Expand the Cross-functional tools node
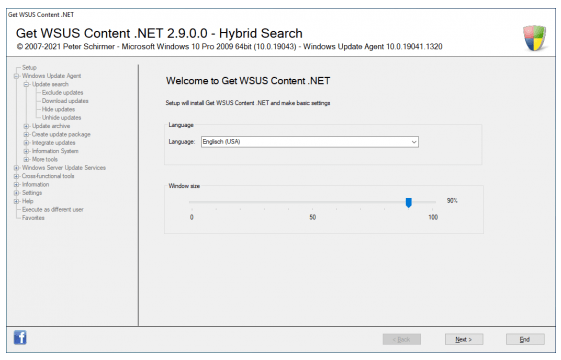Image resolution: width=561 pixels, height=360 pixels. click(16, 176)
